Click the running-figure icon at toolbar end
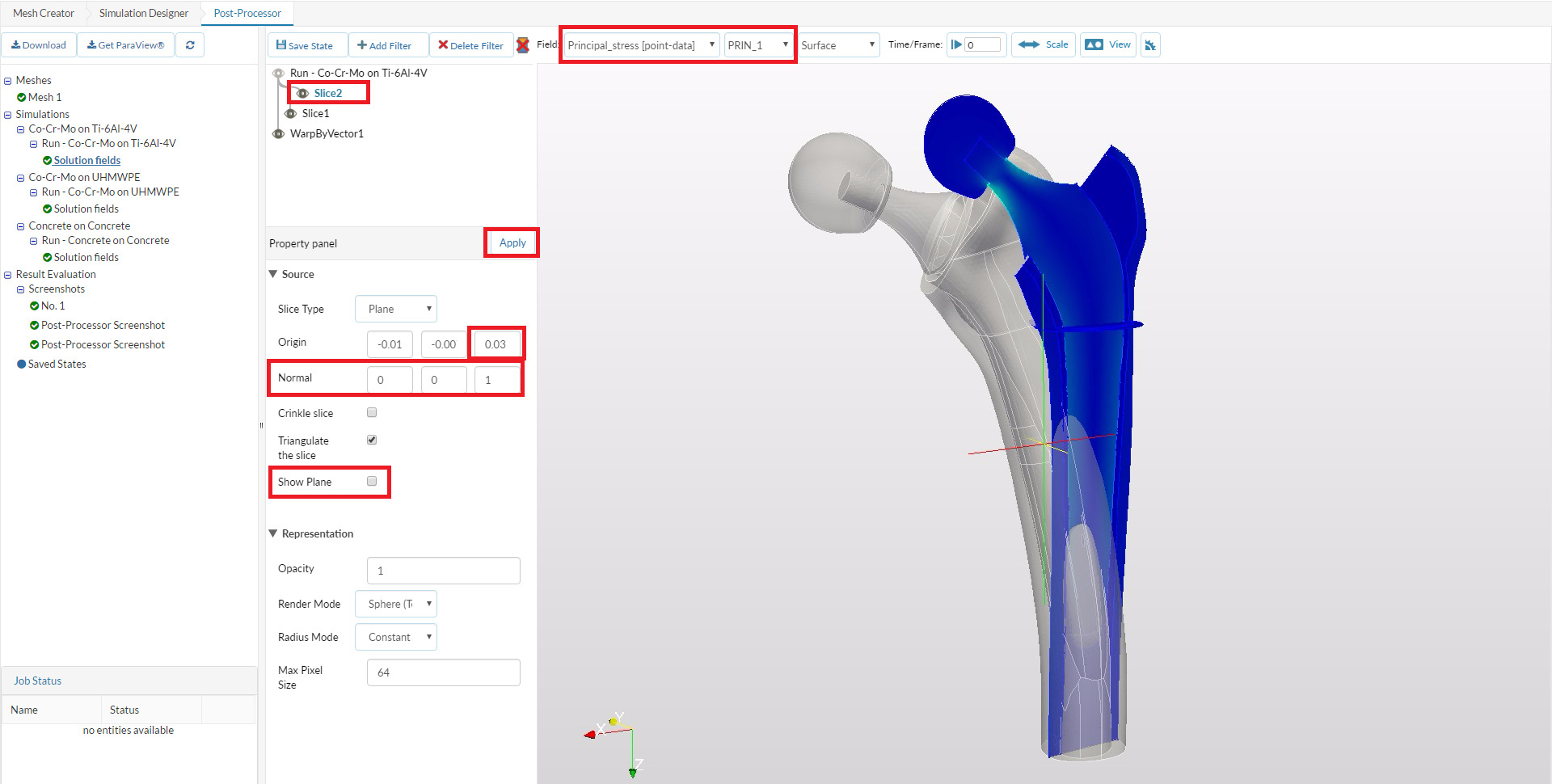Image resolution: width=1552 pixels, height=784 pixels. coord(1150,45)
